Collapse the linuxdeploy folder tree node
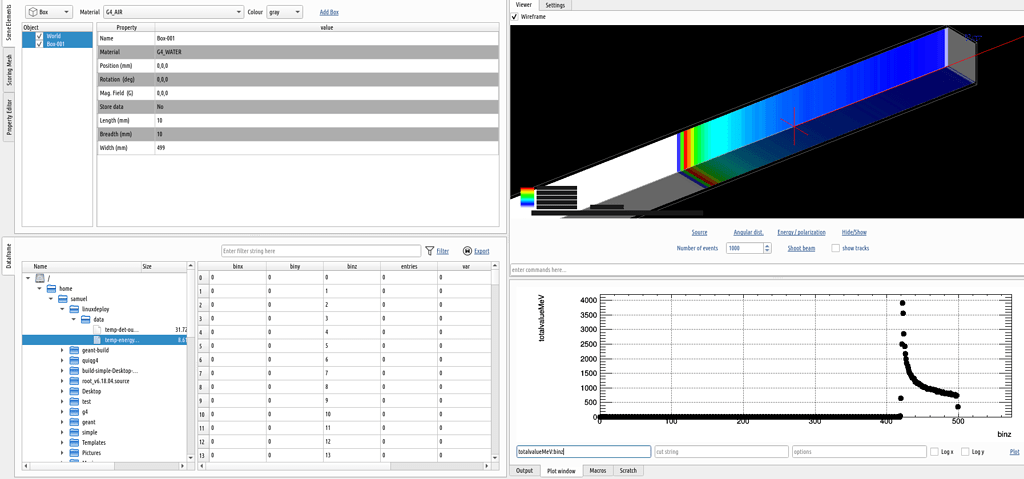Image resolution: width=1024 pixels, height=479 pixels. point(61,309)
